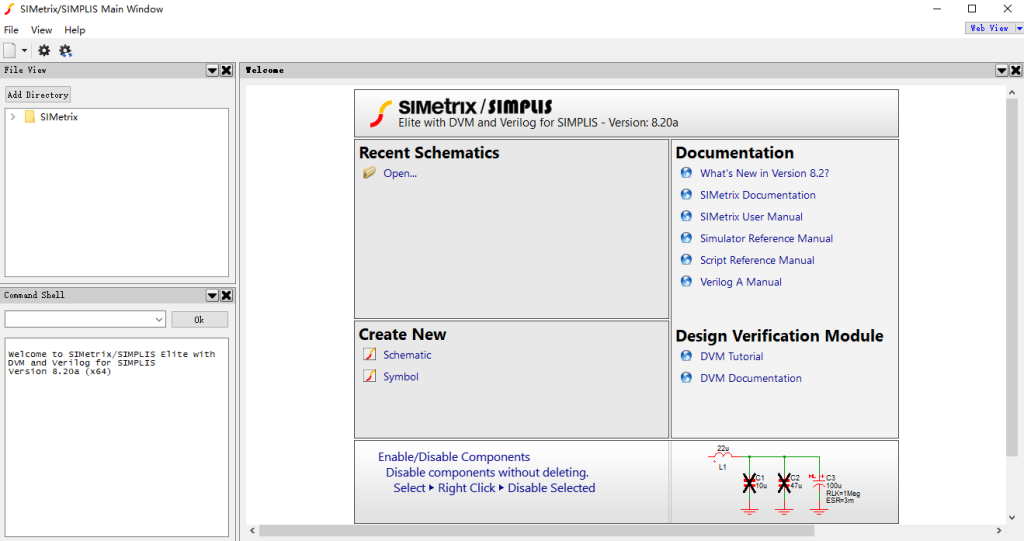This screenshot has width=1024, height=541.
Task: Click the vertical scrollbar thumb in Welcome
Action: [1012, 278]
